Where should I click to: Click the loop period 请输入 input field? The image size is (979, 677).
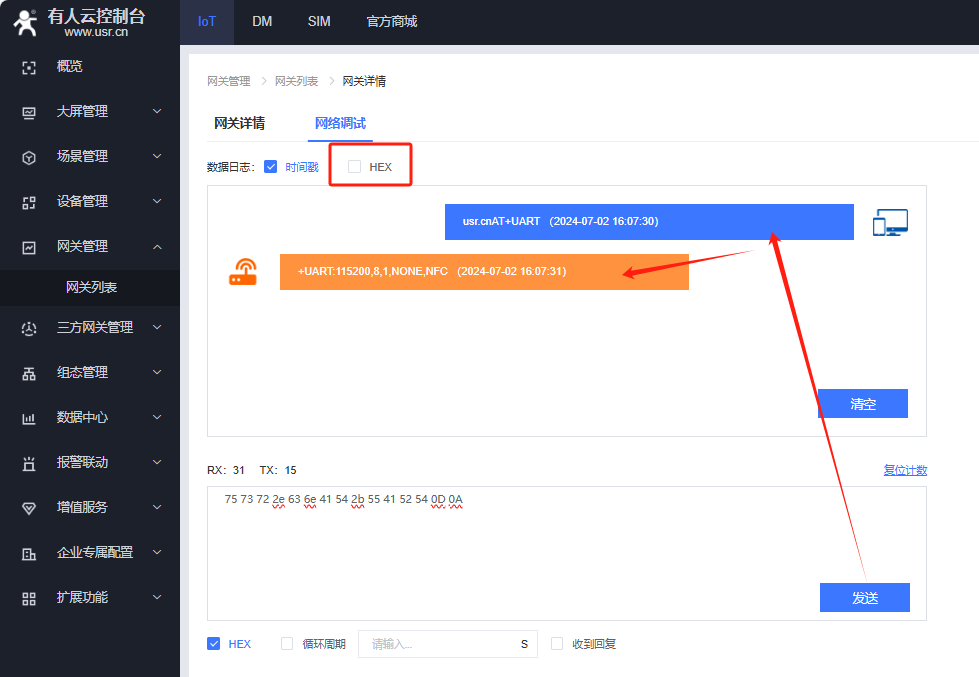tap(435, 644)
